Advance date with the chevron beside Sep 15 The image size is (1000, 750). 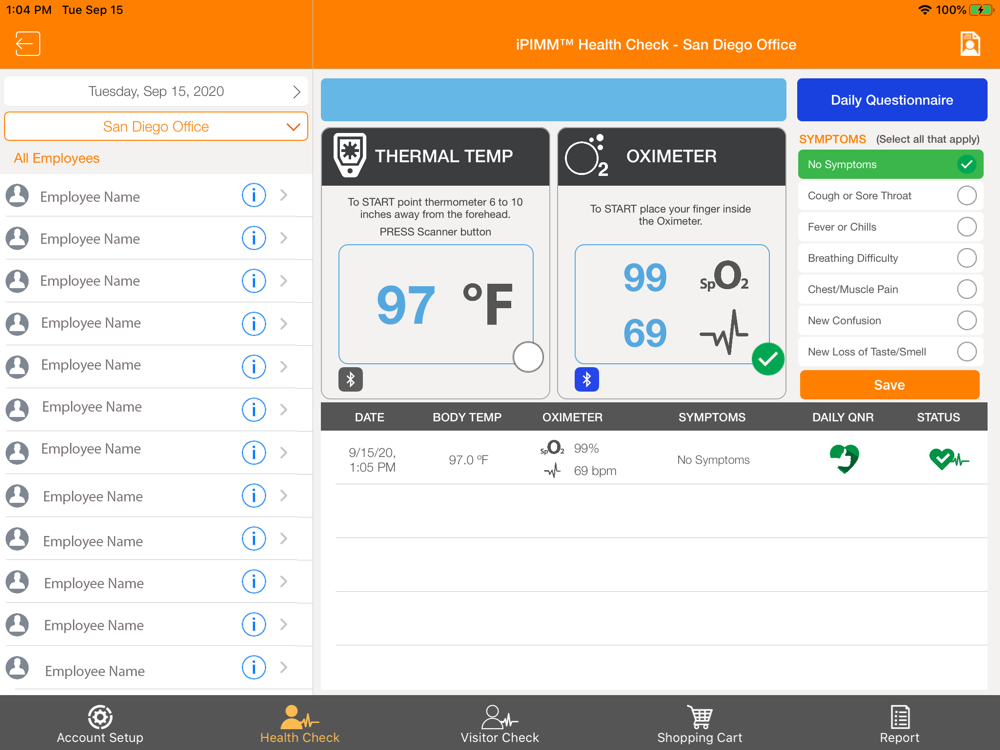click(x=297, y=92)
